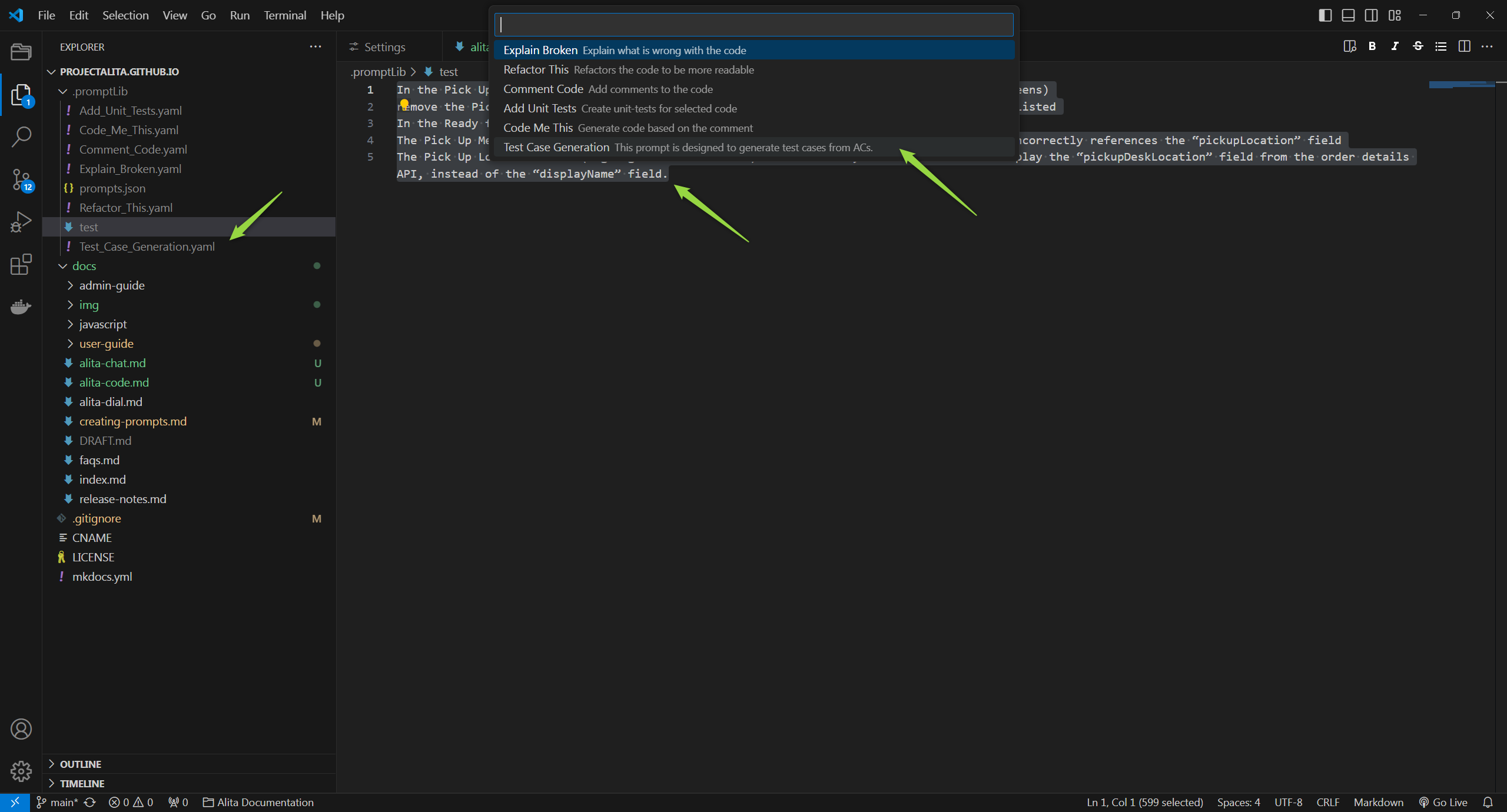This screenshot has height=812, width=1507.
Task: Click .promptLib in breadcrumb path
Action: pyautogui.click(x=378, y=72)
